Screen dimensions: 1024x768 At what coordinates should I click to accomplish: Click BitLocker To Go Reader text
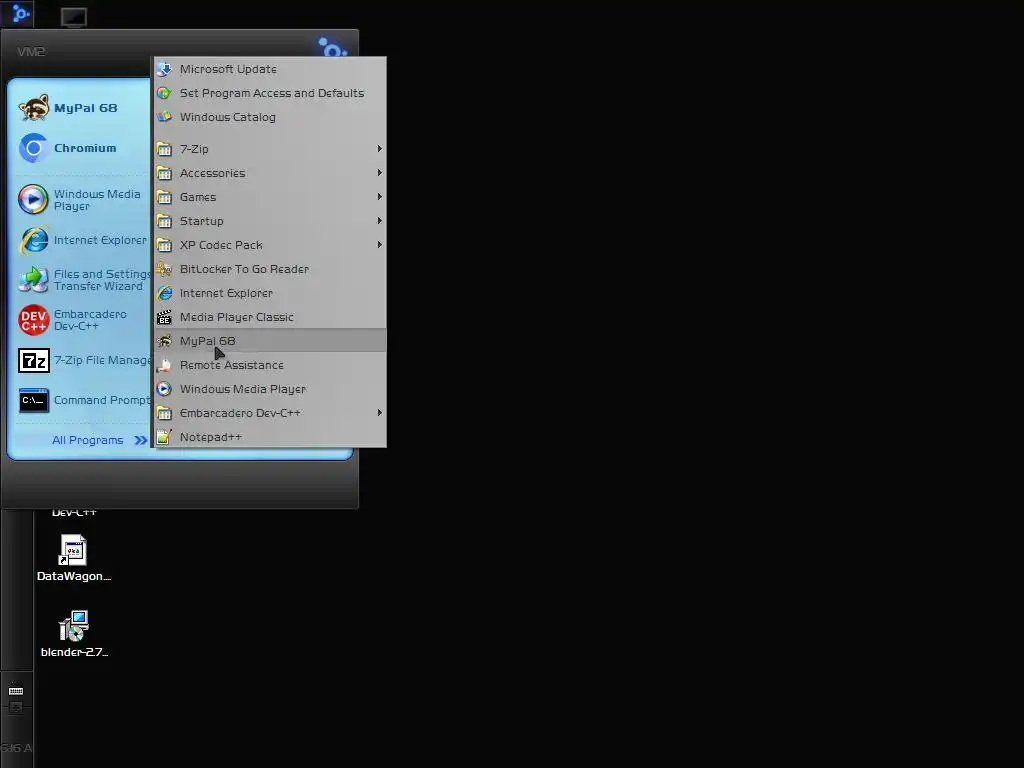[244, 269]
